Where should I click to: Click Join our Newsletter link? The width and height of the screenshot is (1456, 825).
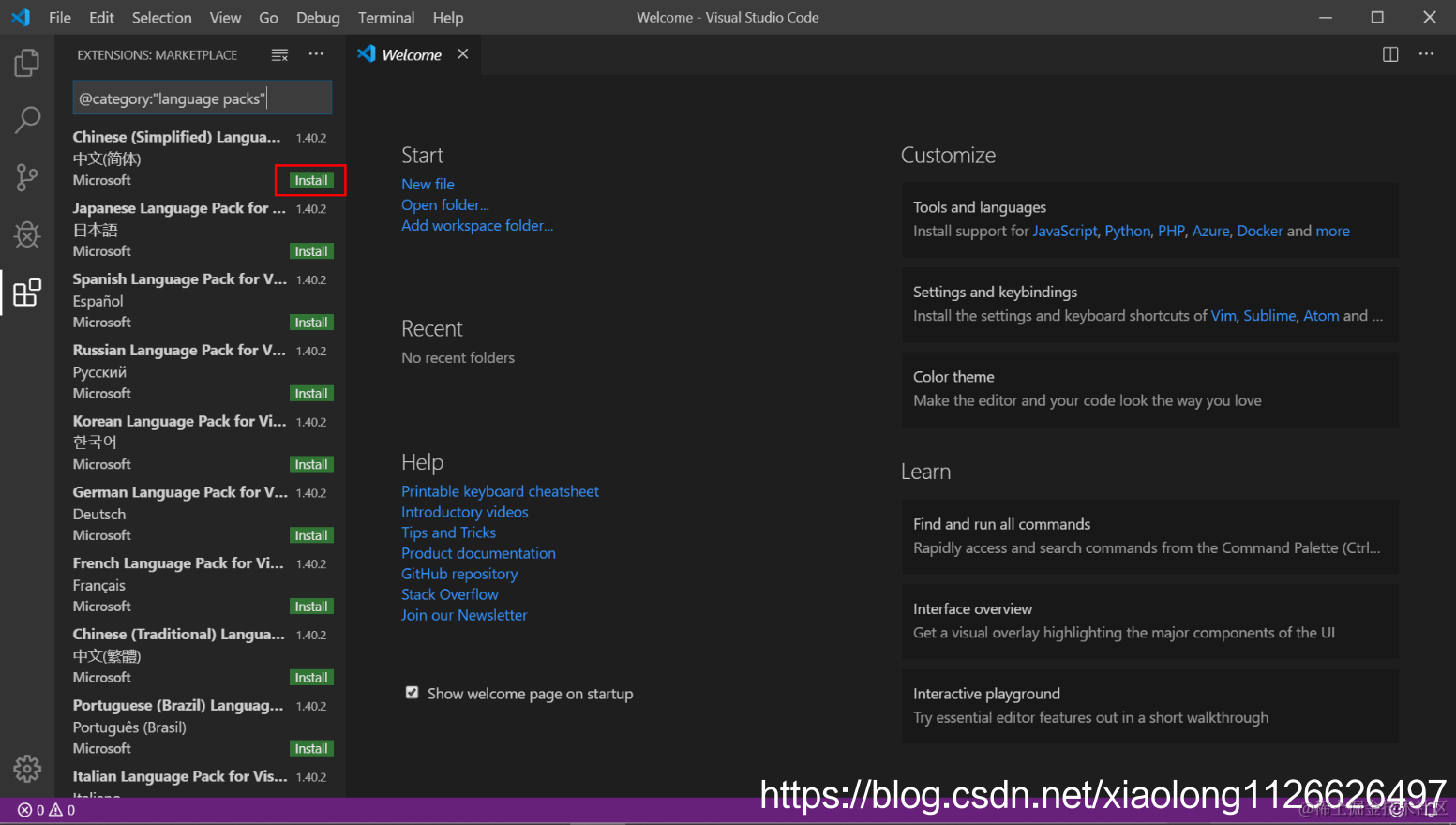464,615
